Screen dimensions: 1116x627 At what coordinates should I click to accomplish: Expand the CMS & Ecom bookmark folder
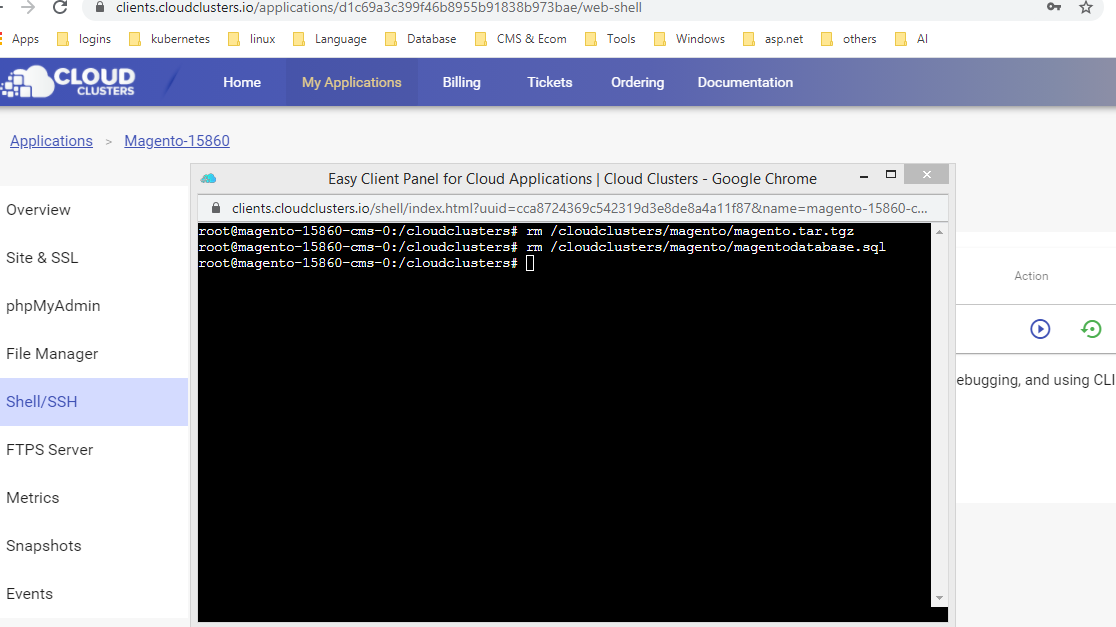521,39
